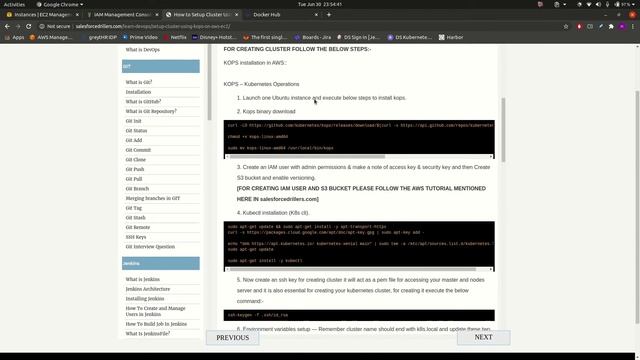Click the Jenkins section header bar
Screen dimensions: 640x360
[161, 263]
